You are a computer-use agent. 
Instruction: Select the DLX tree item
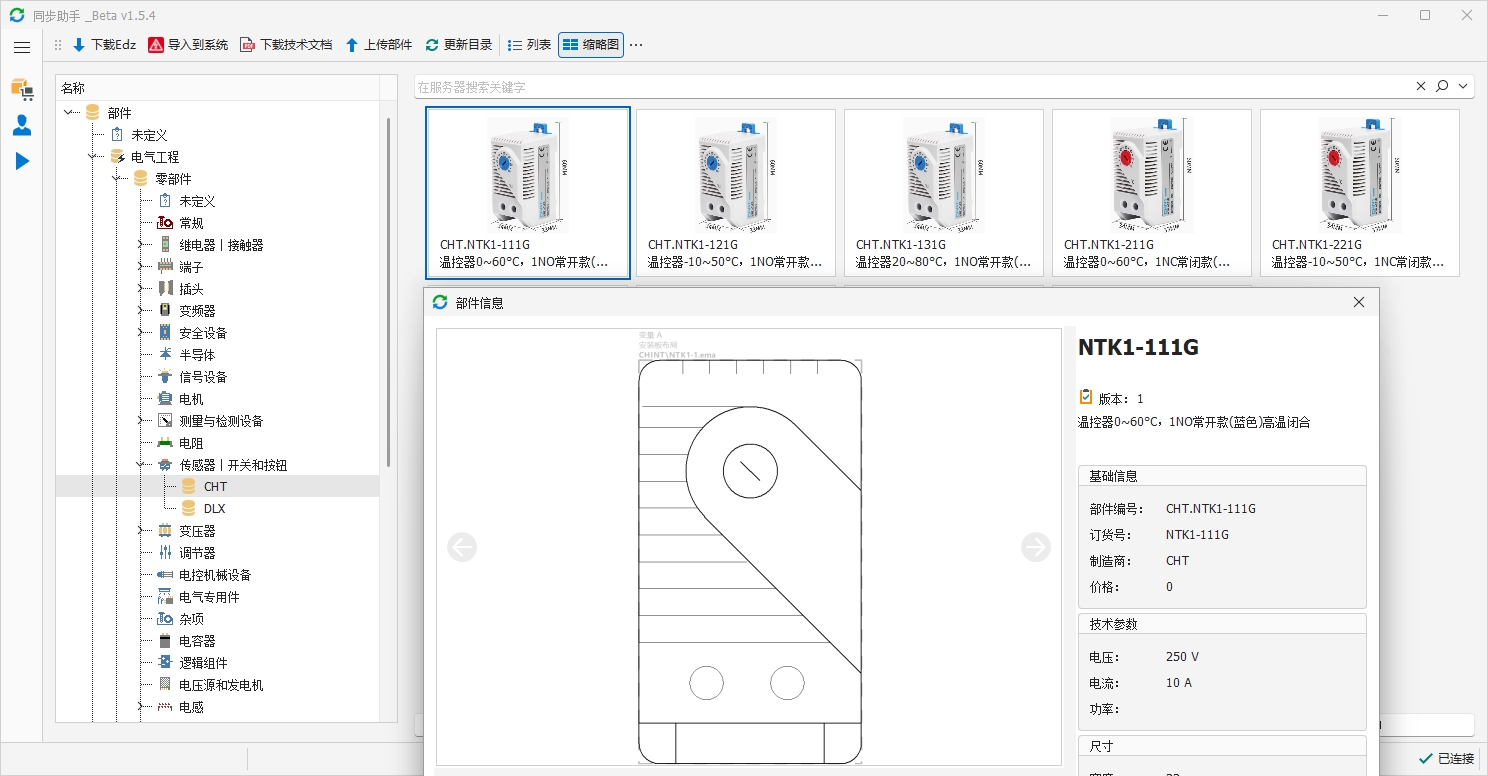pos(214,509)
